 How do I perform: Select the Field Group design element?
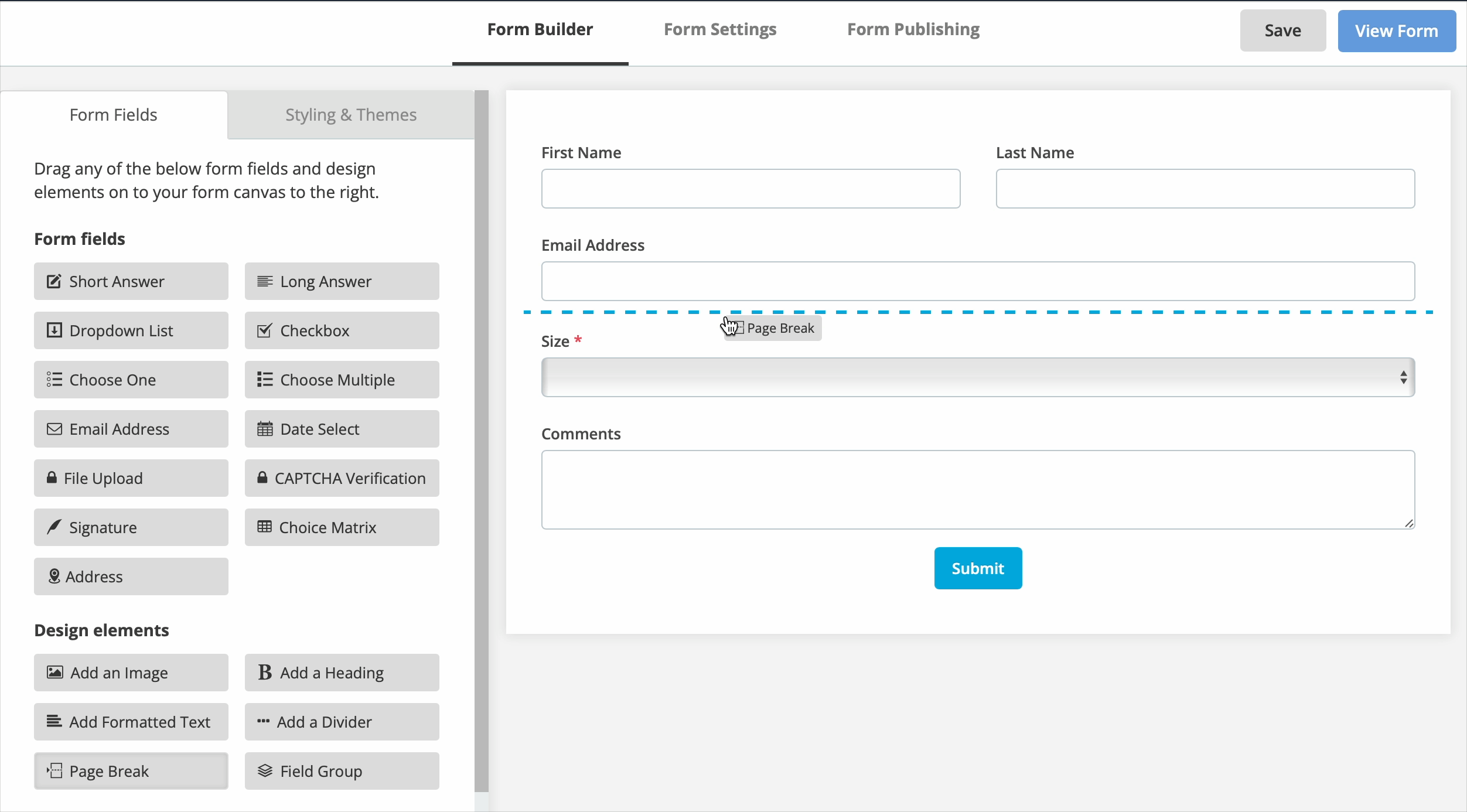coord(342,771)
